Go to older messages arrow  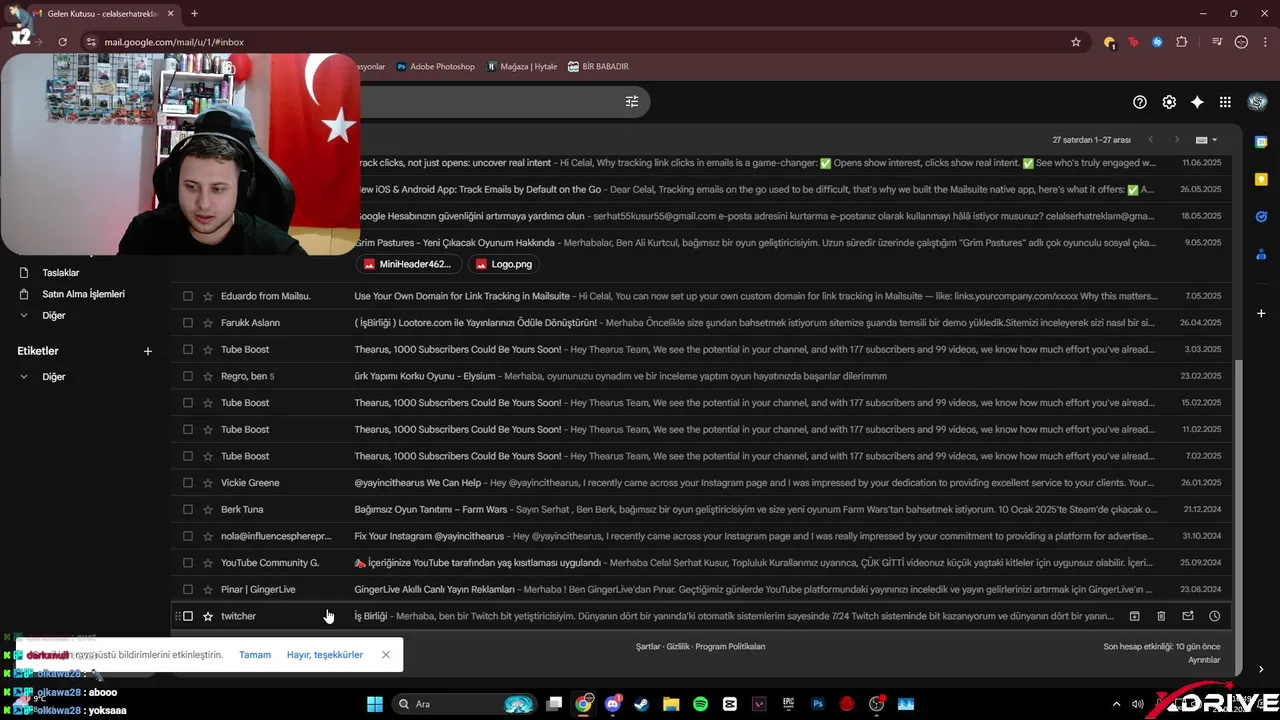coord(1176,140)
